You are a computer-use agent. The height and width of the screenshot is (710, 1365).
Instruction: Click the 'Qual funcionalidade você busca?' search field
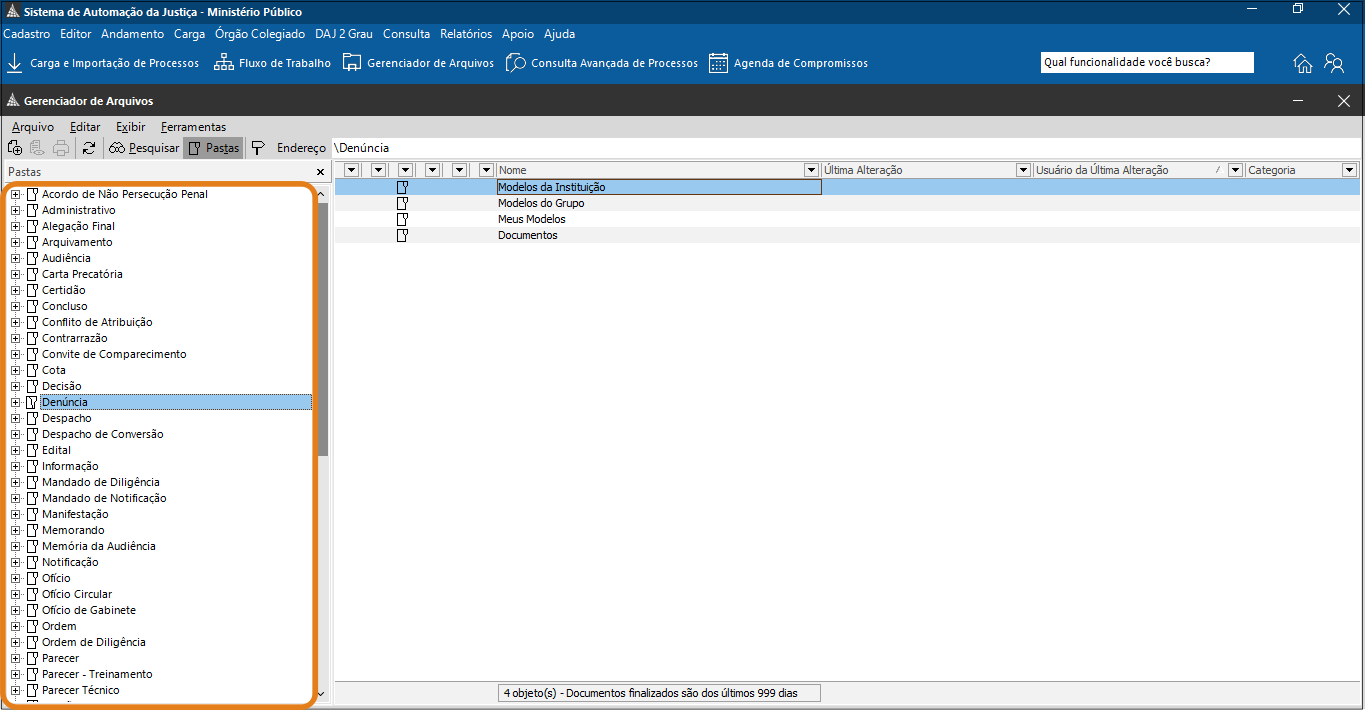coord(1147,62)
